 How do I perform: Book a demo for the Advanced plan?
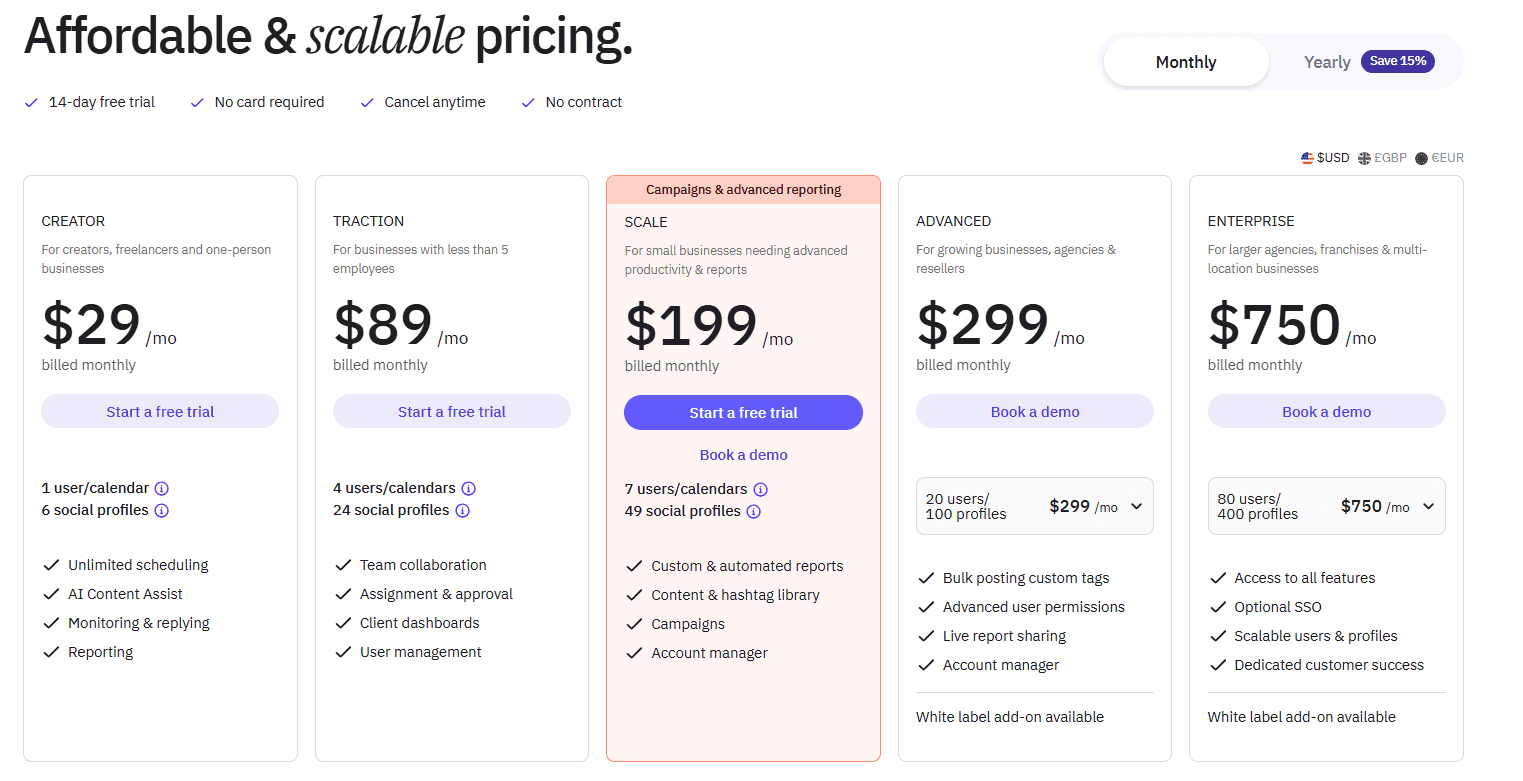click(1034, 411)
